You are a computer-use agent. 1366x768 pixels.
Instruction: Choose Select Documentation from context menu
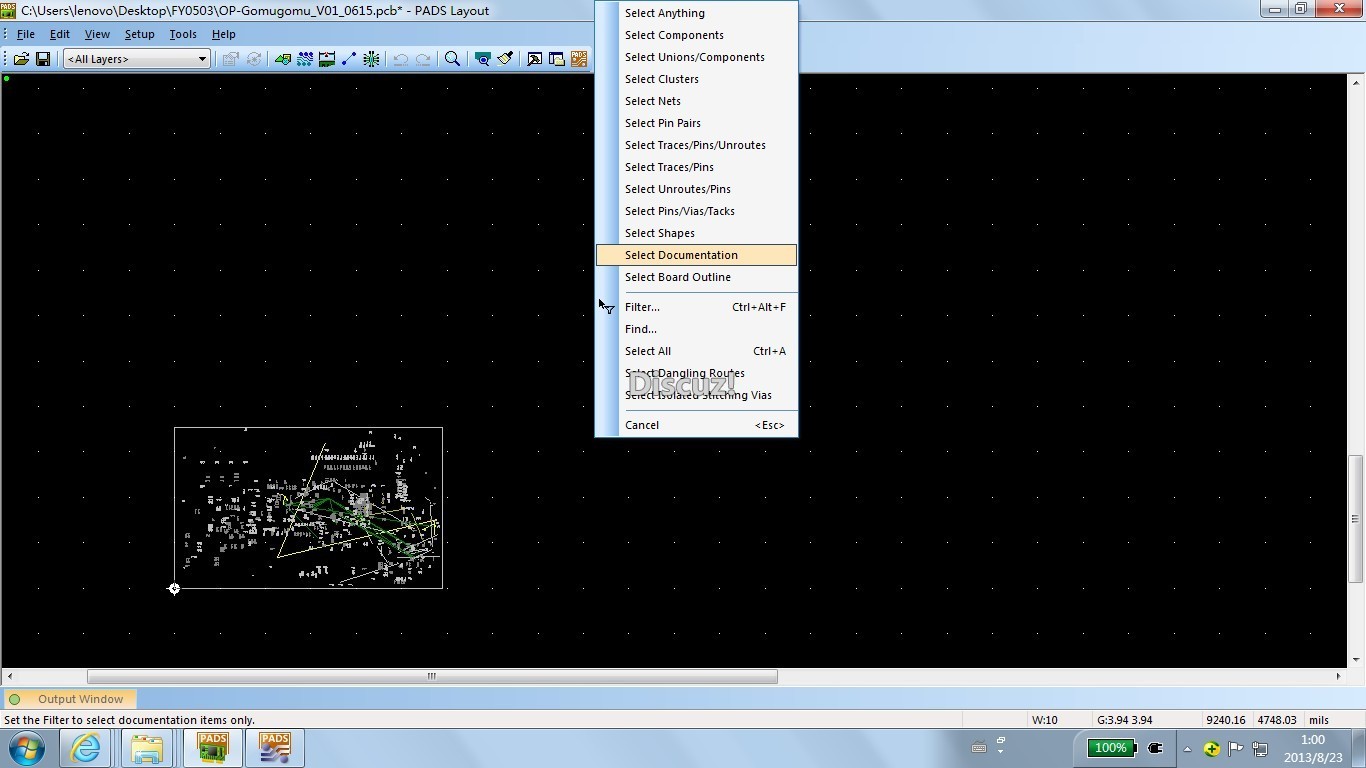point(681,255)
